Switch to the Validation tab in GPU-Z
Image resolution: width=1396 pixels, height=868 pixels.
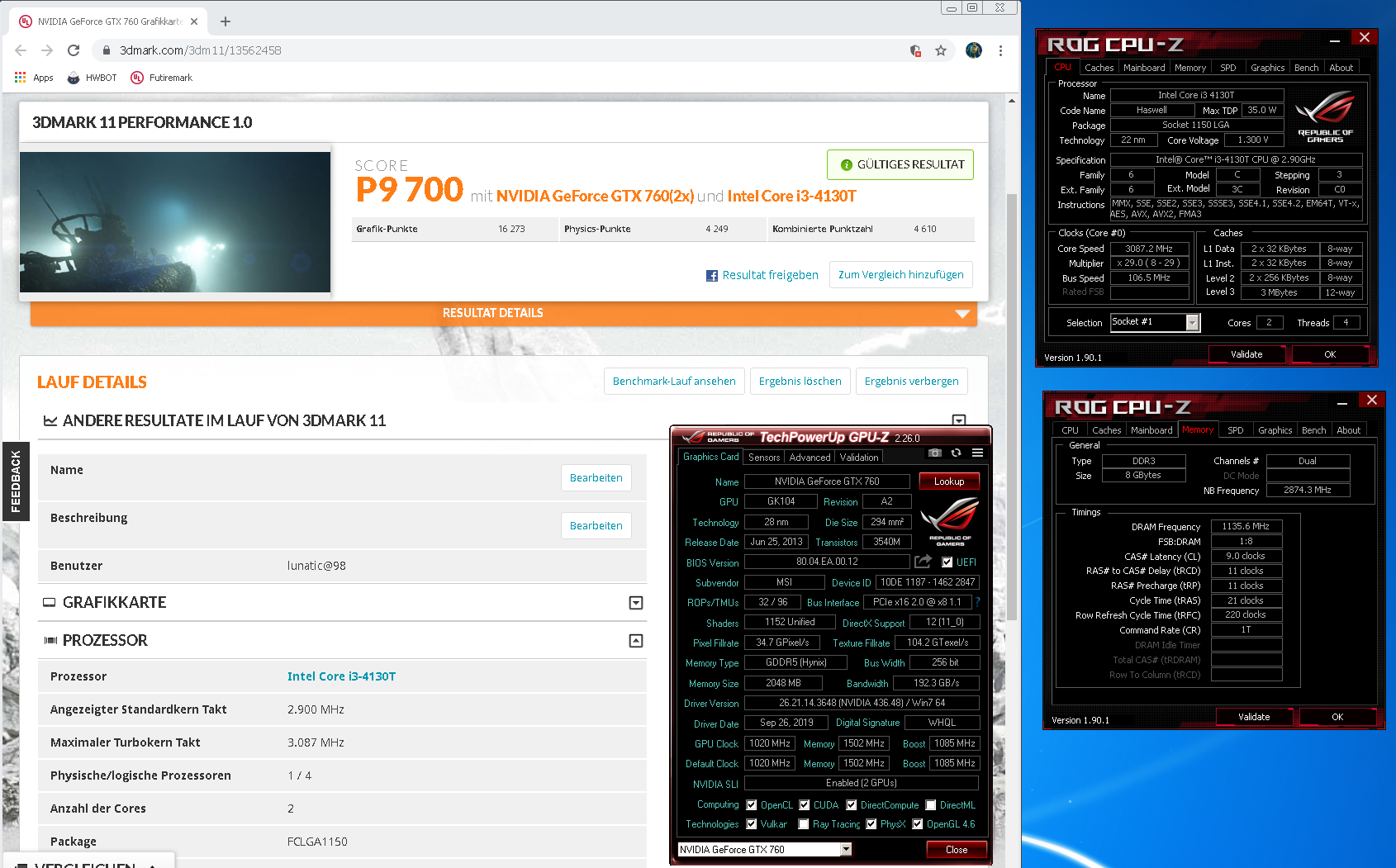[x=859, y=458]
